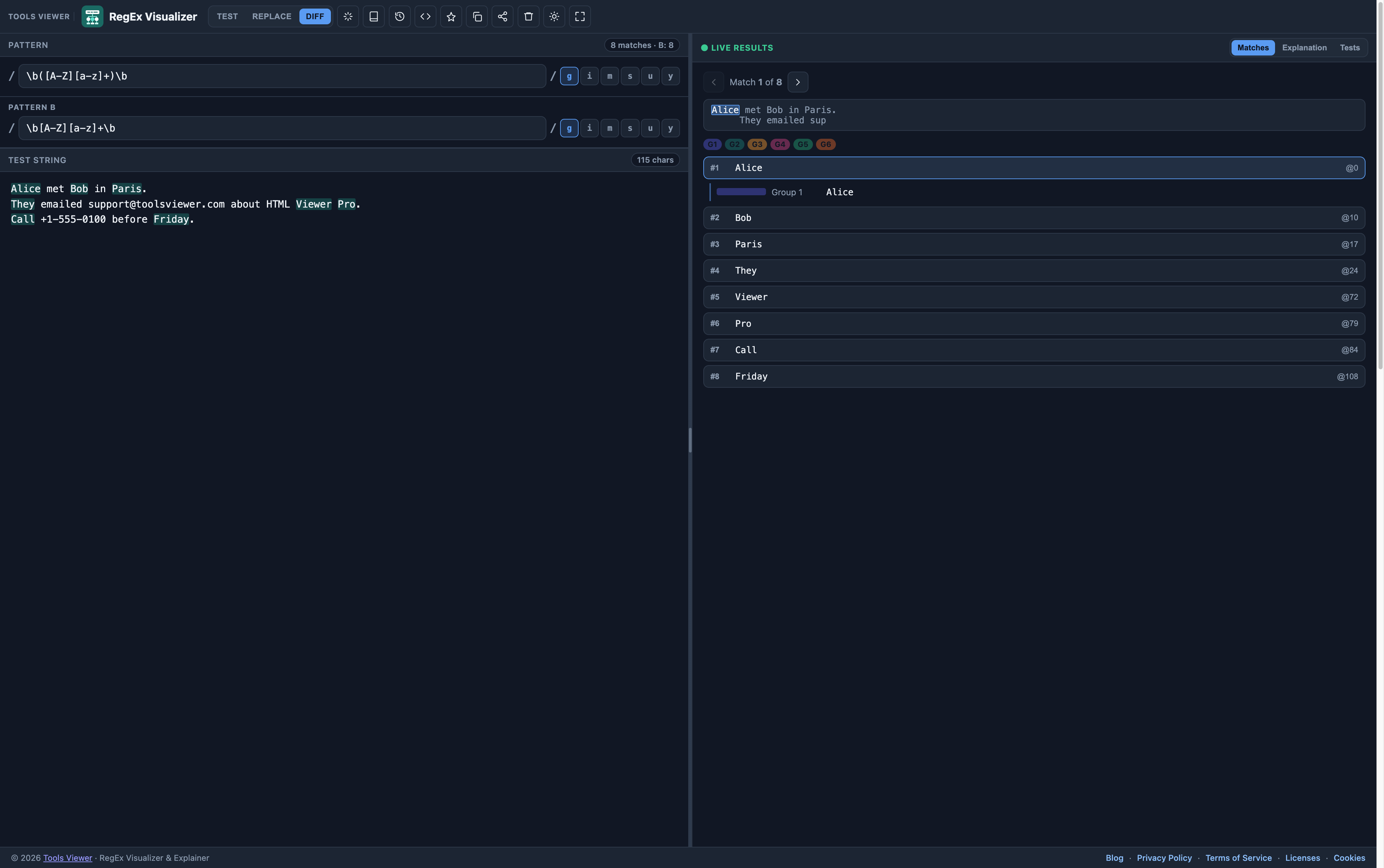Toggle the s flag for the main pattern
1384x868 pixels.
coord(630,76)
